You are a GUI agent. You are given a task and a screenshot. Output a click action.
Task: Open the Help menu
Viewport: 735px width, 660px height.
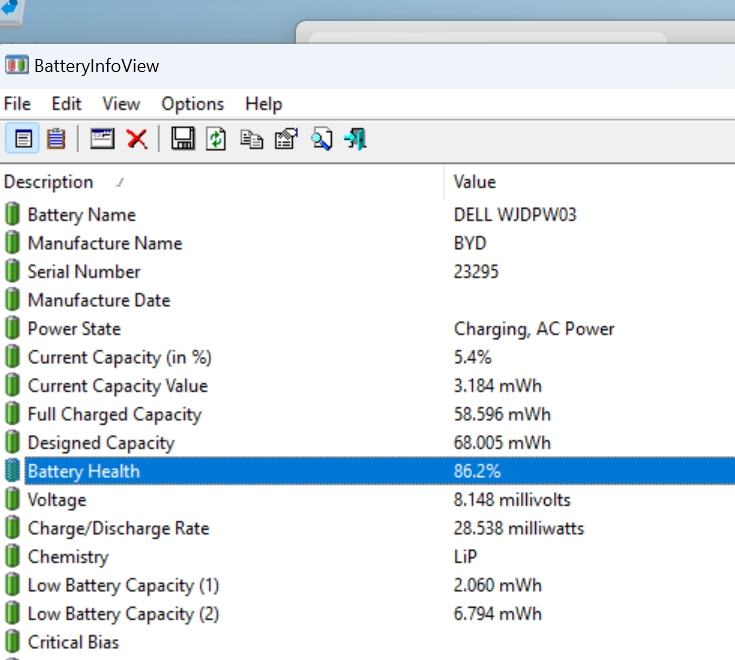[x=263, y=104]
